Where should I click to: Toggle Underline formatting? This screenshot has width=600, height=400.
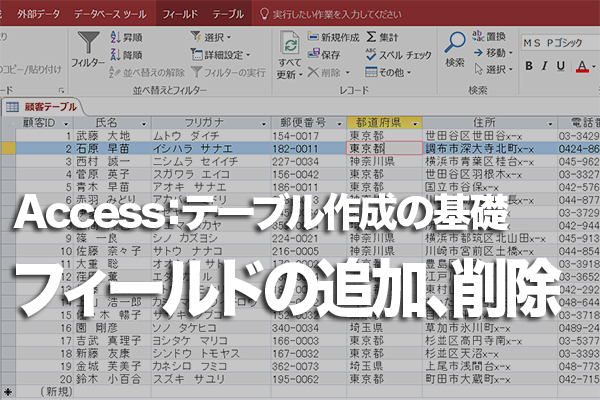coord(561,66)
